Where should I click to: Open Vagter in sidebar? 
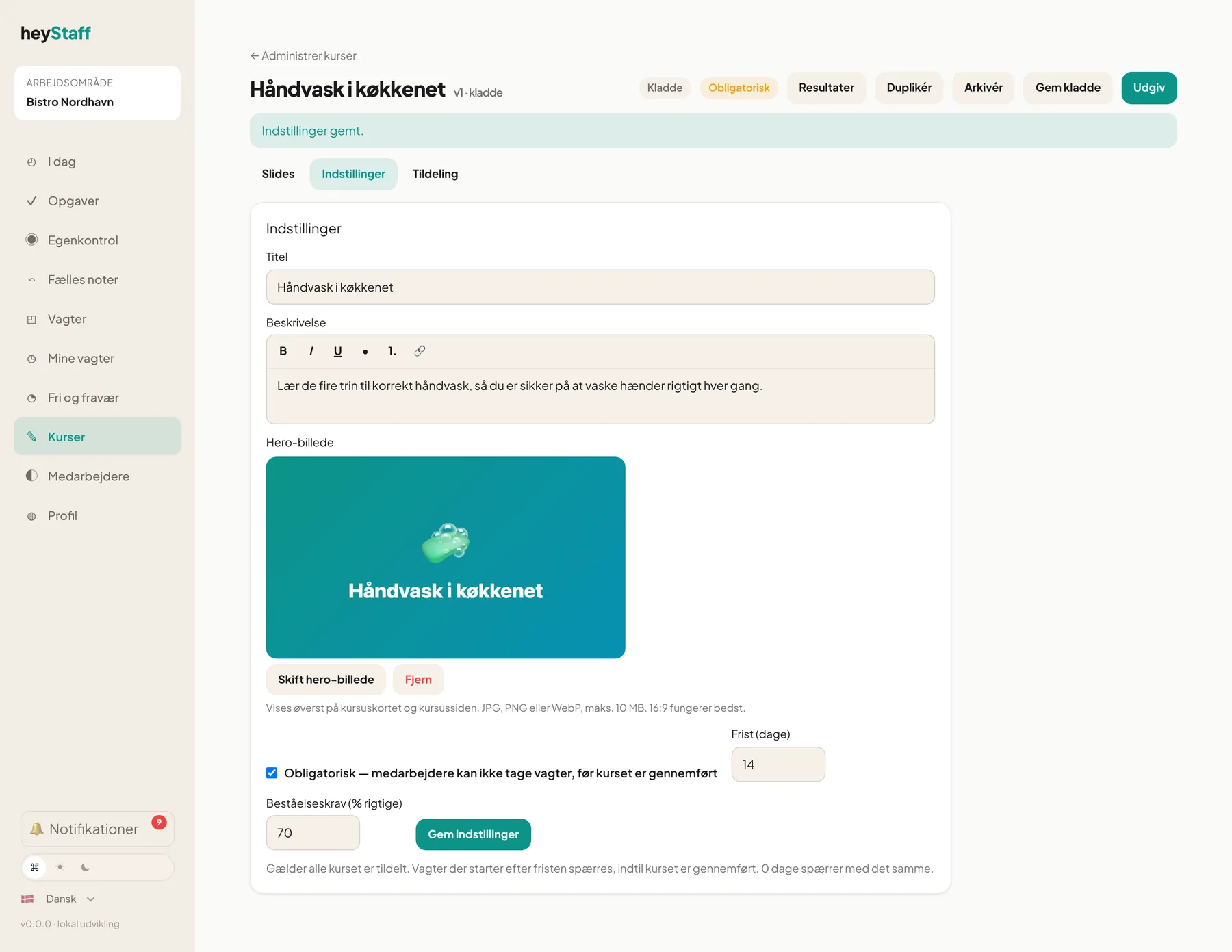(x=97, y=319)
